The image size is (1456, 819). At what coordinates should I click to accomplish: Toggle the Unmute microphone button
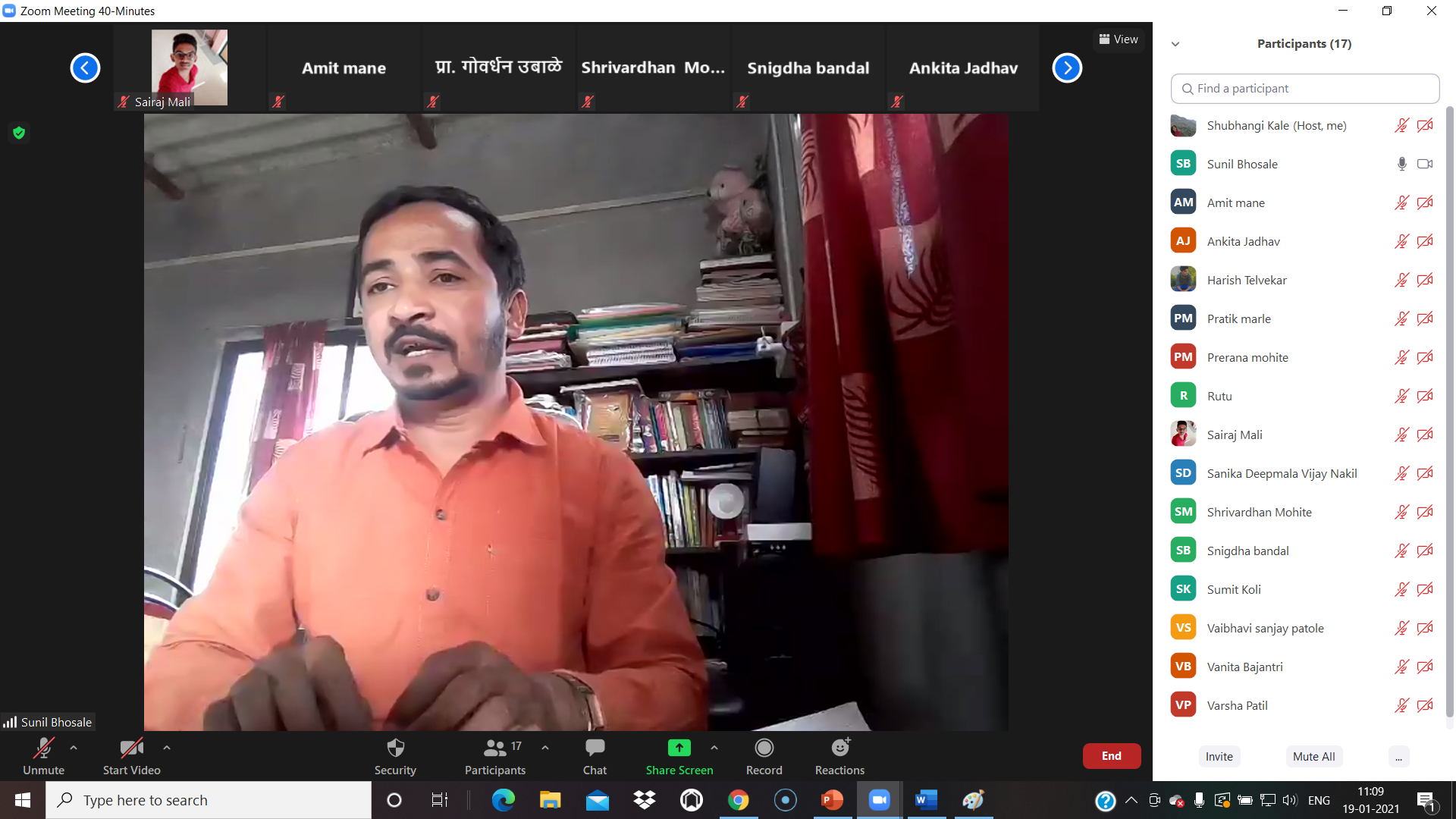click(x=43, y=748)
